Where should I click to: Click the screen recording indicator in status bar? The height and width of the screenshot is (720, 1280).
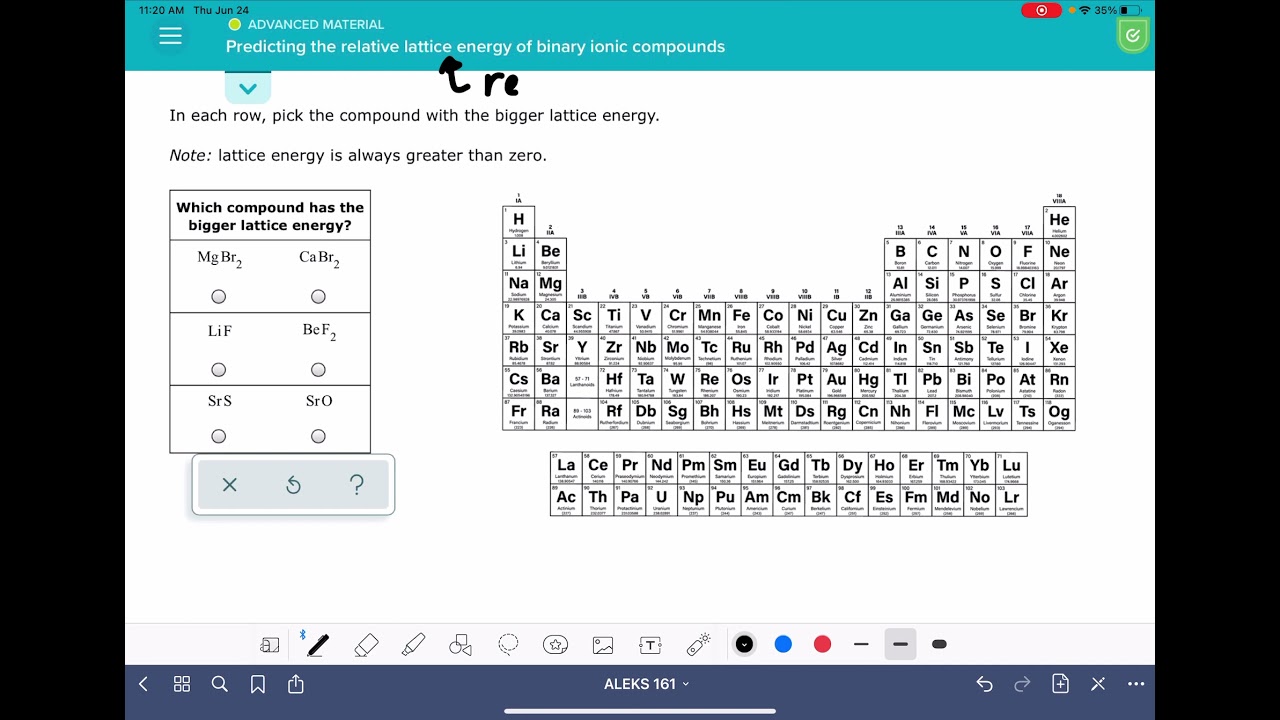pos(1041,10)
